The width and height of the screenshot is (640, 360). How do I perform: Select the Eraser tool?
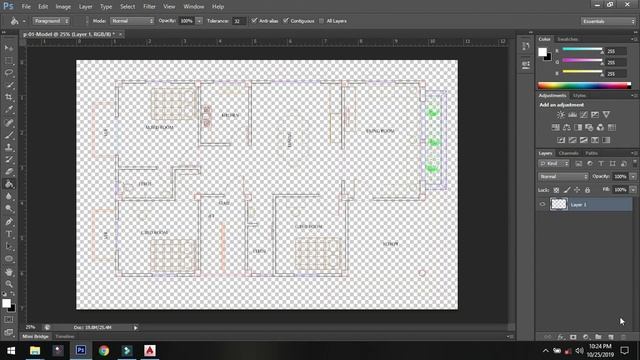click(9, 171)
